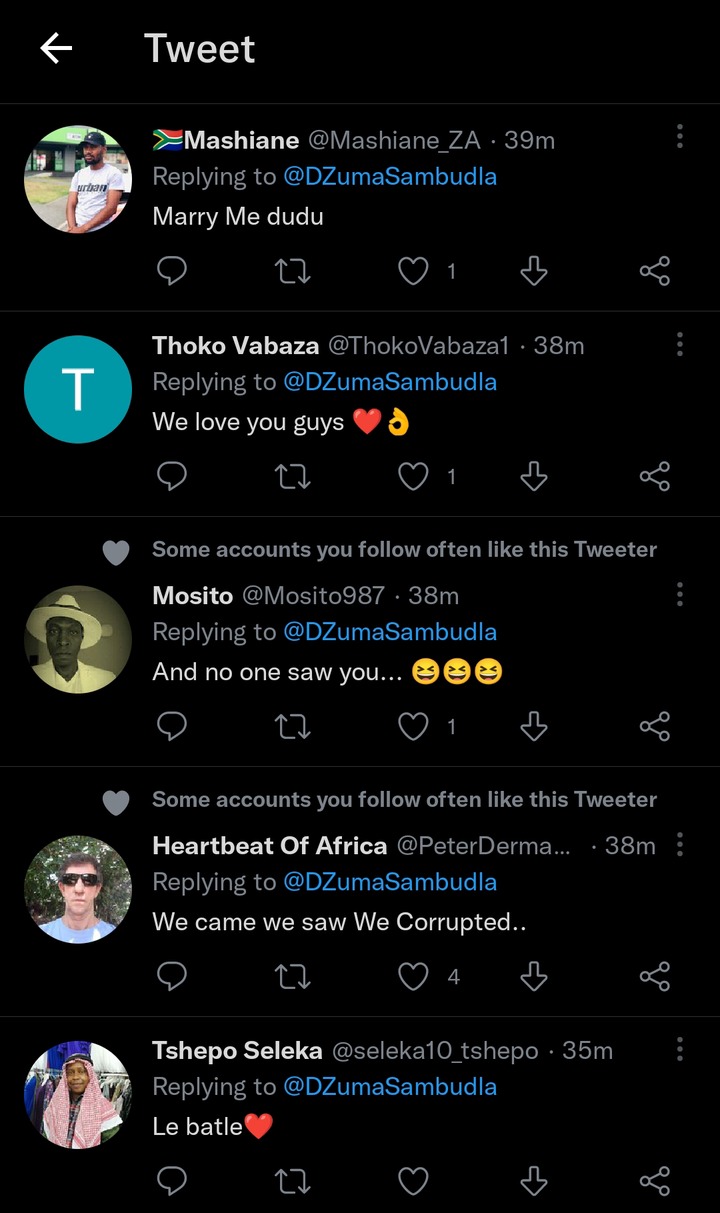Reply to Tshepo Seleka's tweet

[x=172, y=1181]
